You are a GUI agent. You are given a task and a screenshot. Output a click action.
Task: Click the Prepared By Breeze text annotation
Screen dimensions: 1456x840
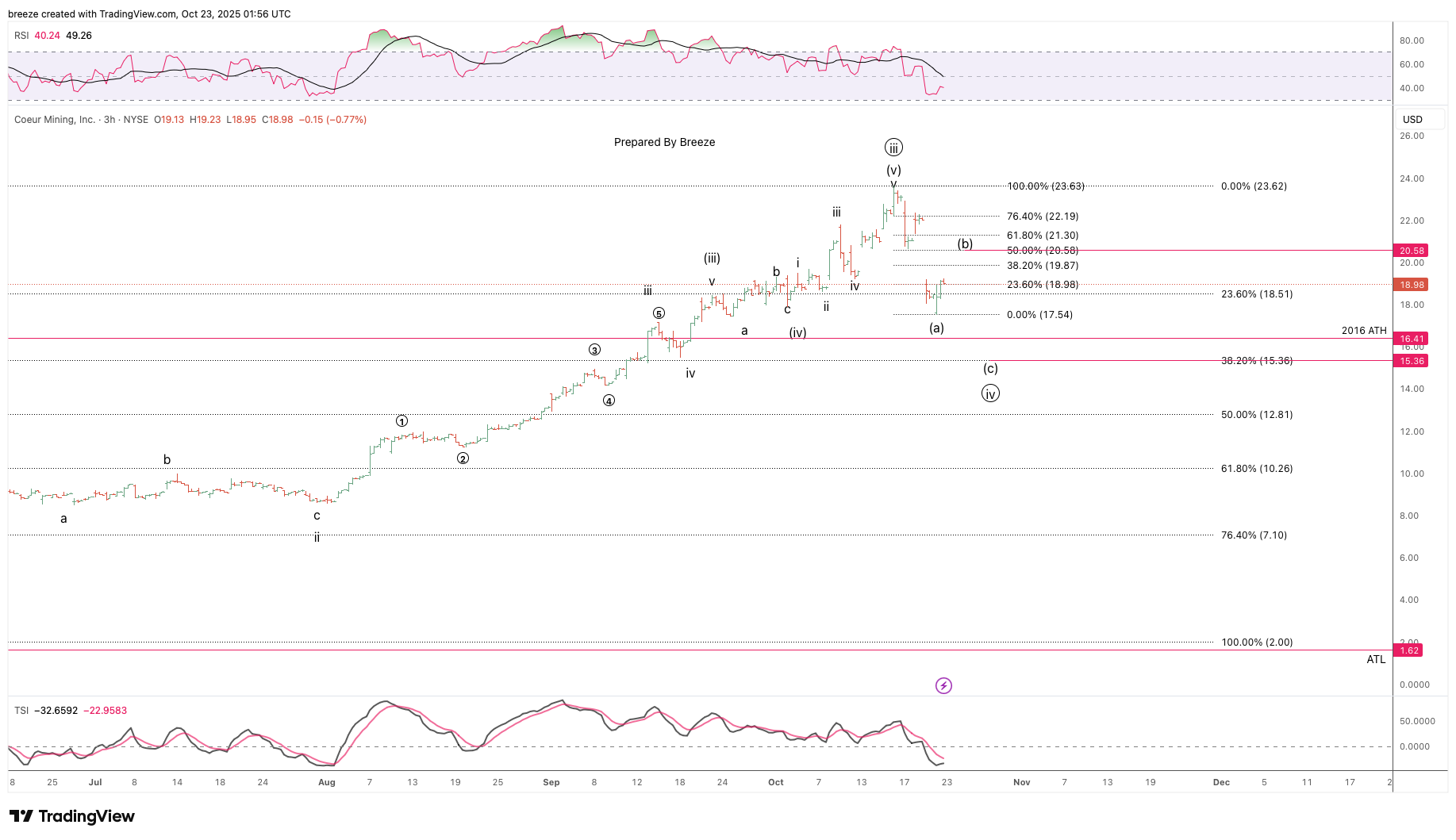(x=664, y=142)
